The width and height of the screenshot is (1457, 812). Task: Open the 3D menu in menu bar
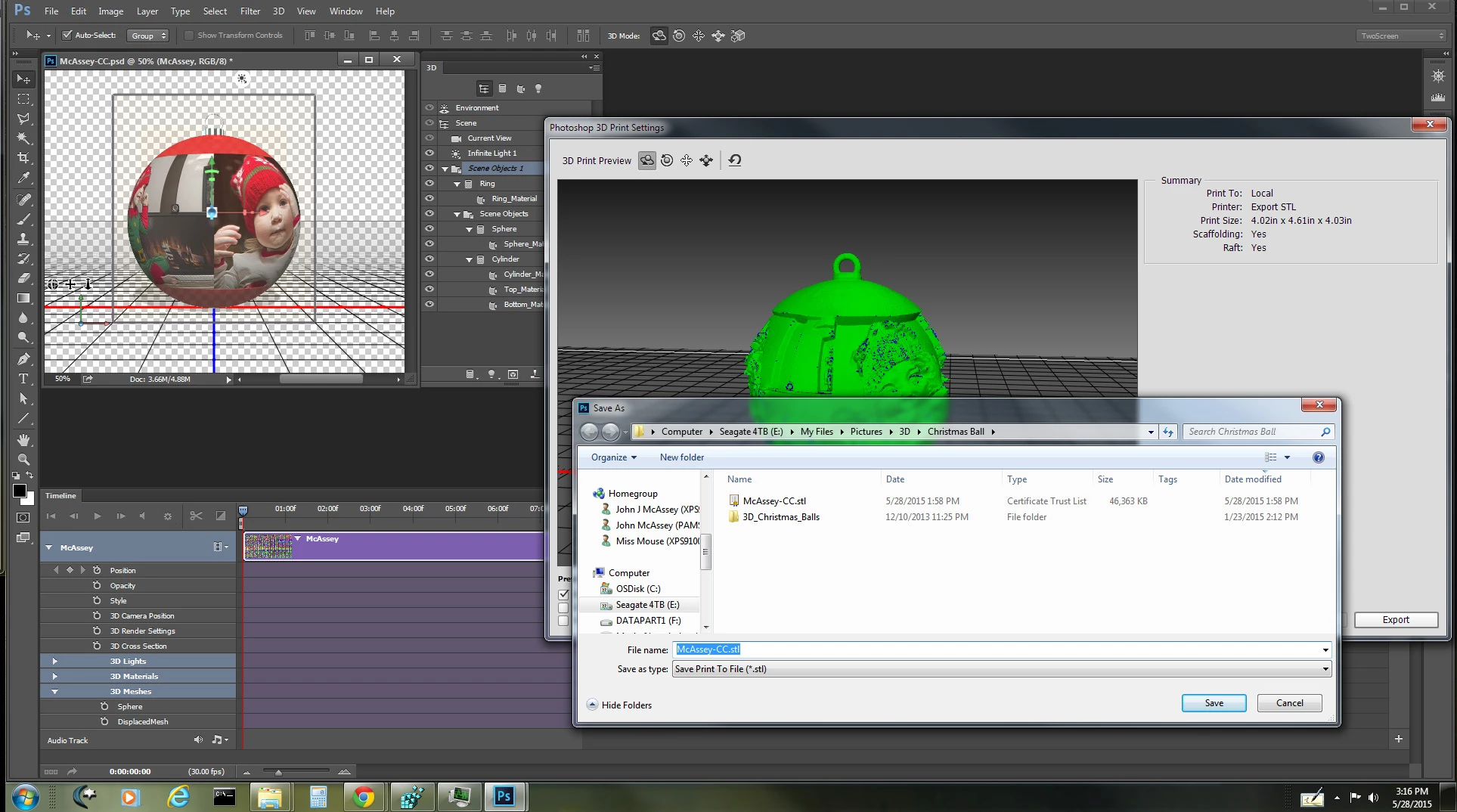[278, 11]
